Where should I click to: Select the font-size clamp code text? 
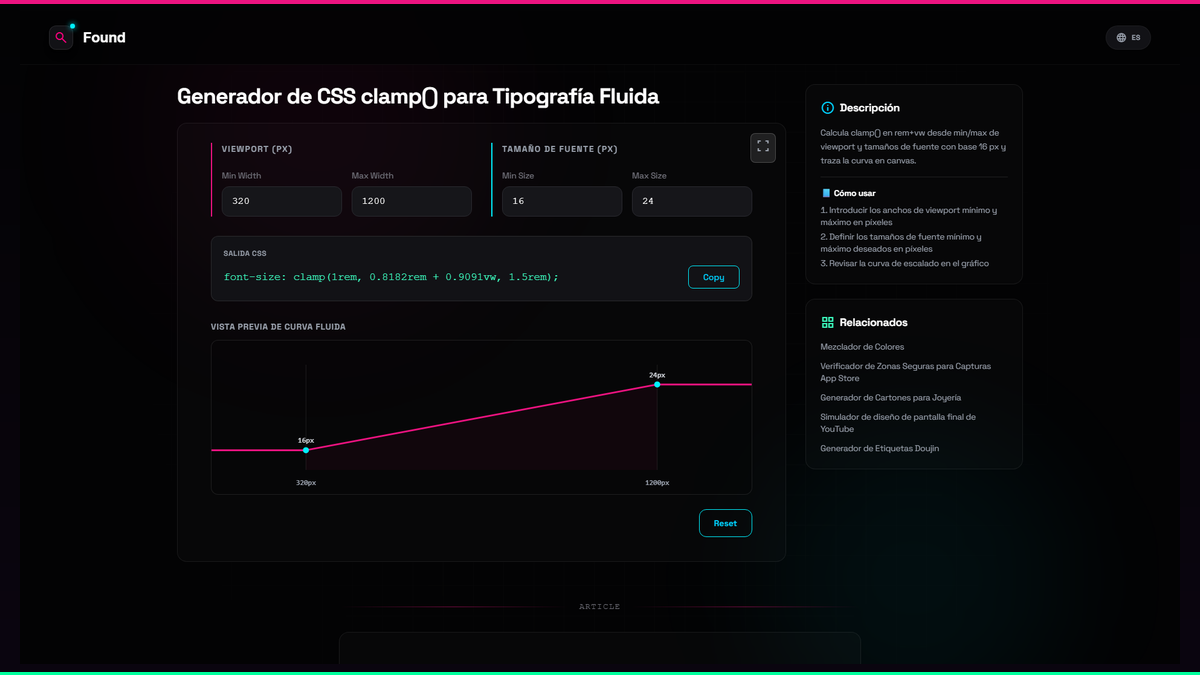(x=391, y=277)
